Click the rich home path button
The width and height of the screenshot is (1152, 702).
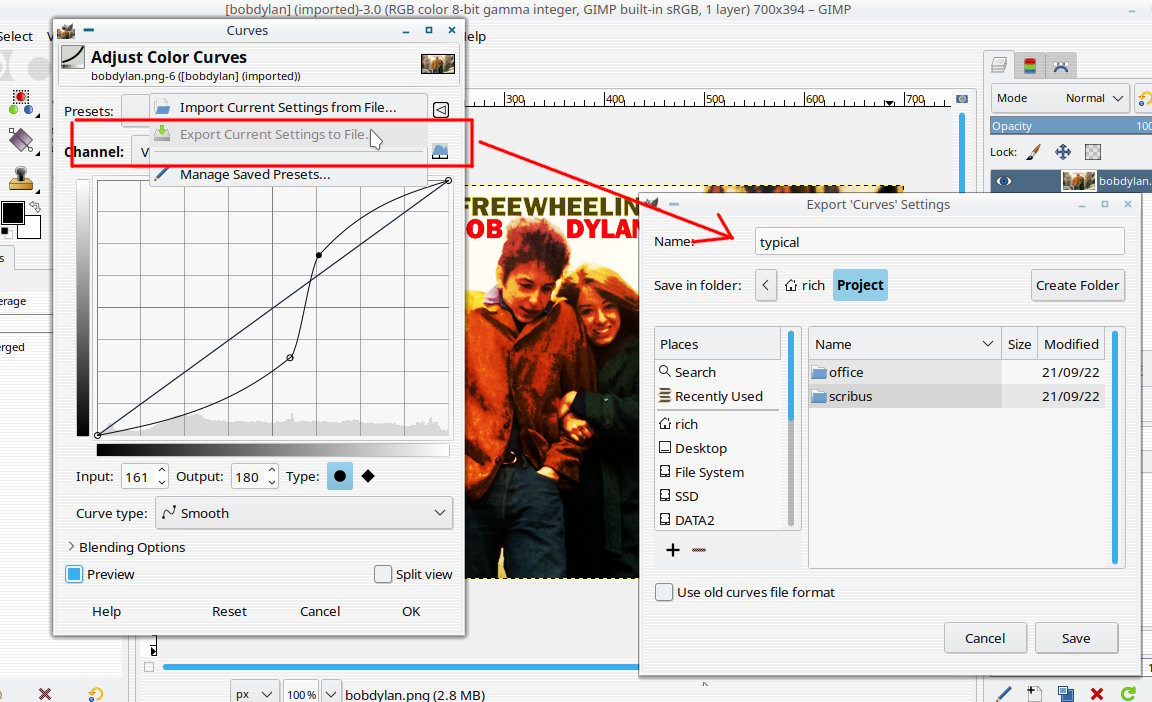click(x=804, y=285)
